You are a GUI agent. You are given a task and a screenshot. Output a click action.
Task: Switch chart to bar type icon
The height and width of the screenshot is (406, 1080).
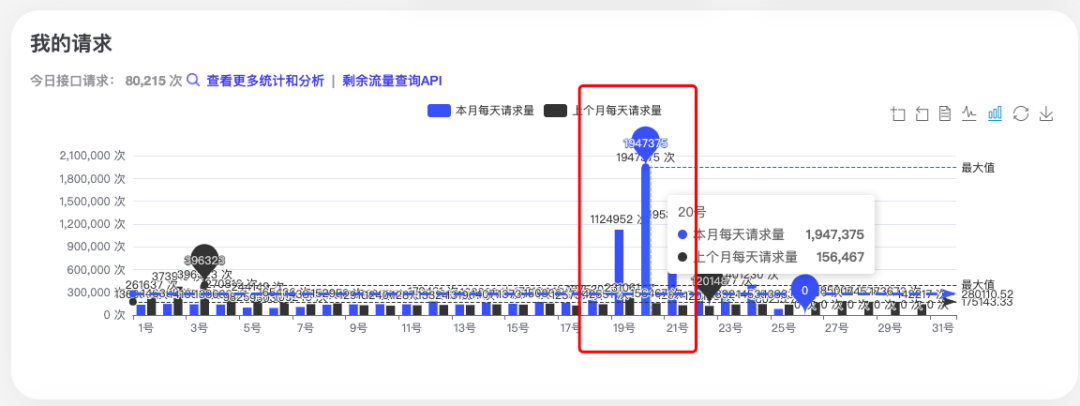click(x=995, y=114)
